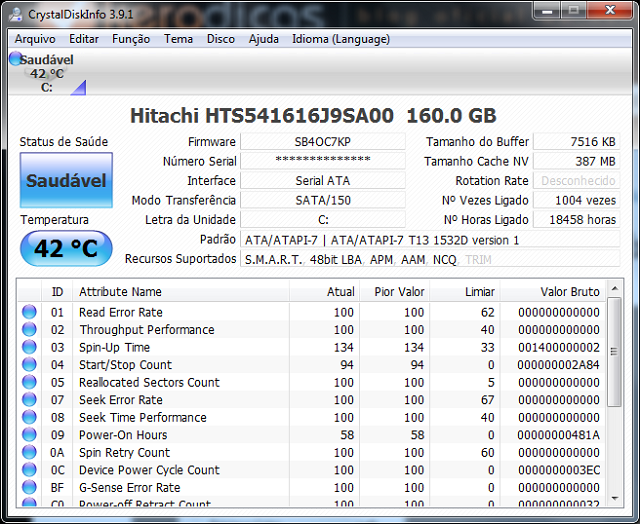The height and width of the screenshot is (524, 640).
Task: Click the Pior Valor column header
Action: click(394, 292)
